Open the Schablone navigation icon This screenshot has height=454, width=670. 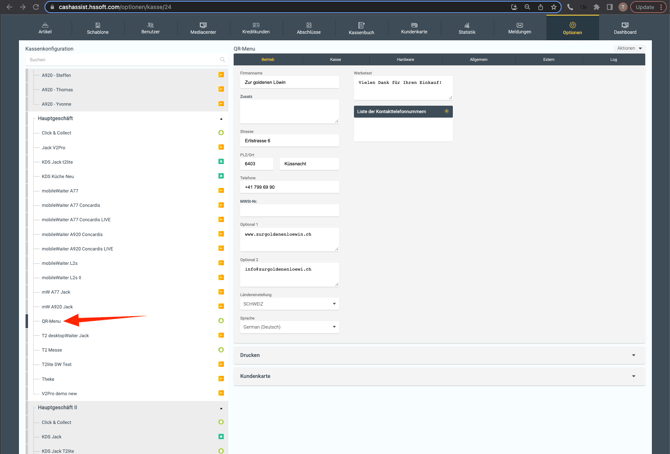pyautogui.click(x=97, y=28)
